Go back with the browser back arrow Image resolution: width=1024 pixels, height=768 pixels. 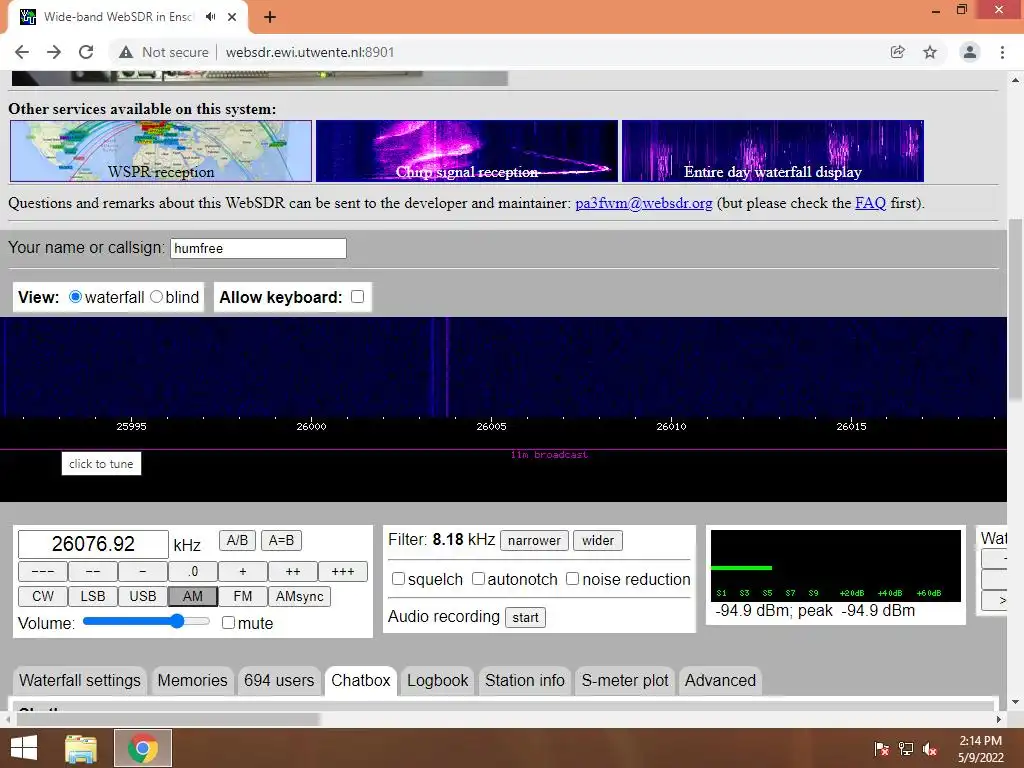pyautogui.click(x=22, y=52)
